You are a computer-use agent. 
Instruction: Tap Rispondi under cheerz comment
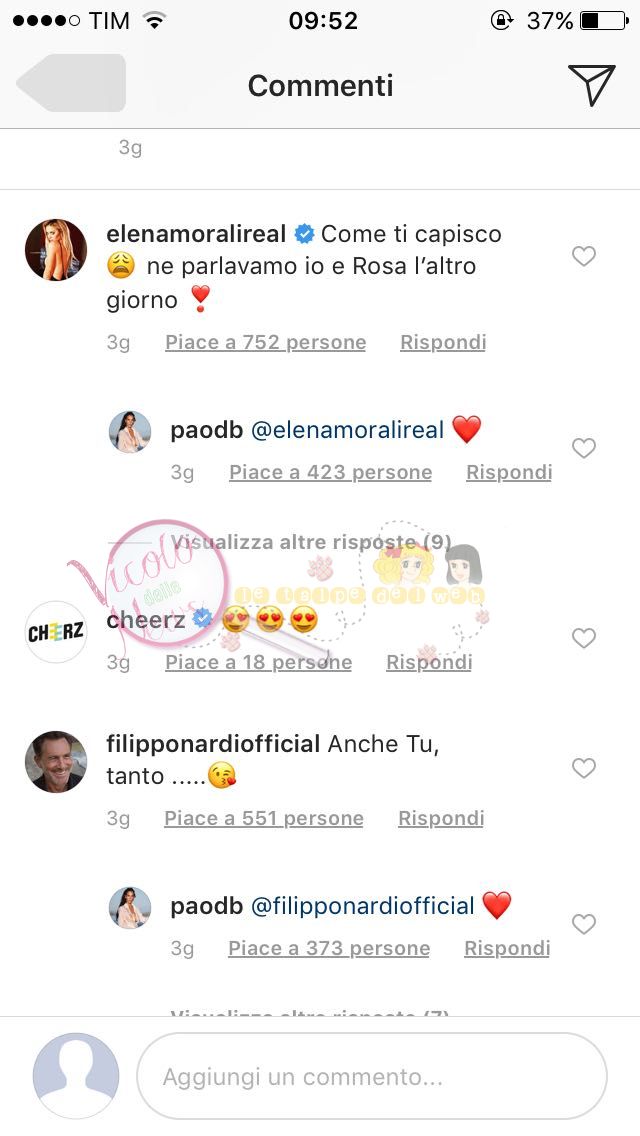429,662
